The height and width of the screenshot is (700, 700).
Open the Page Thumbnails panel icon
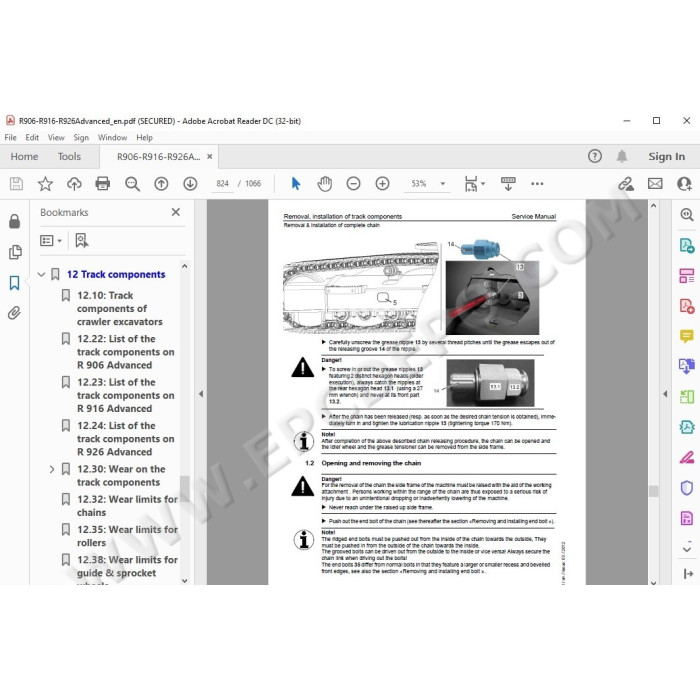point(15,252)
